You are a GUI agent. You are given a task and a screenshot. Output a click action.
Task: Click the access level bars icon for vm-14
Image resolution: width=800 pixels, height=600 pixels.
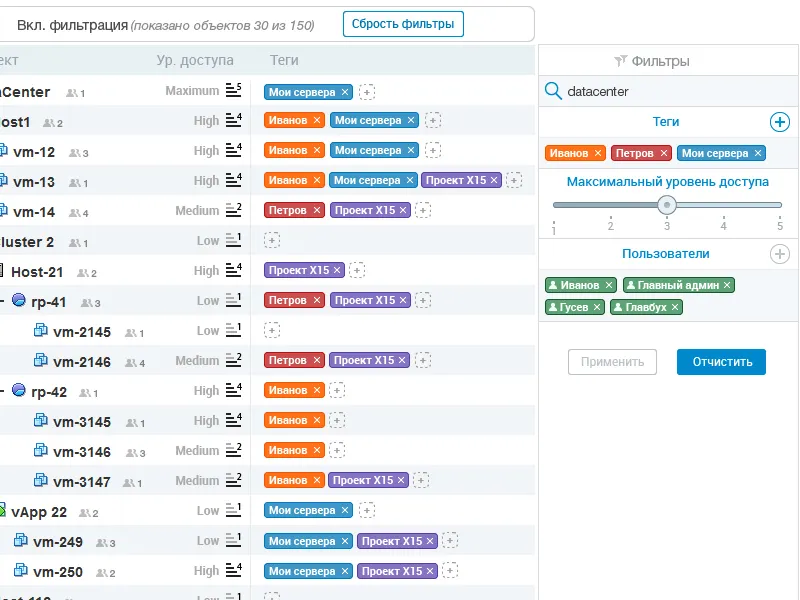[234, 211]
